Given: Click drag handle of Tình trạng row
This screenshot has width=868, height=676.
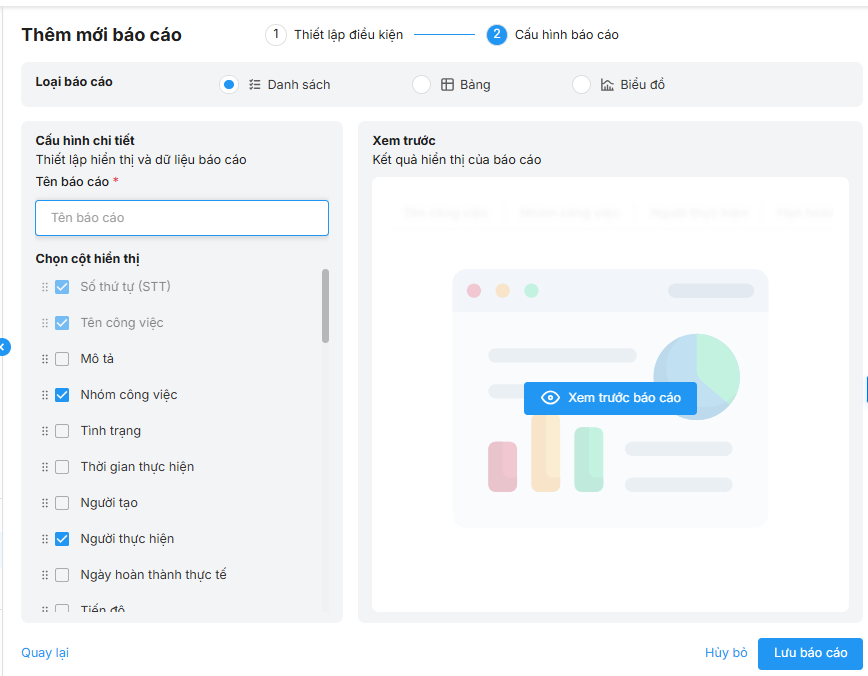Looking at the screenshot, I should point(45,431).
